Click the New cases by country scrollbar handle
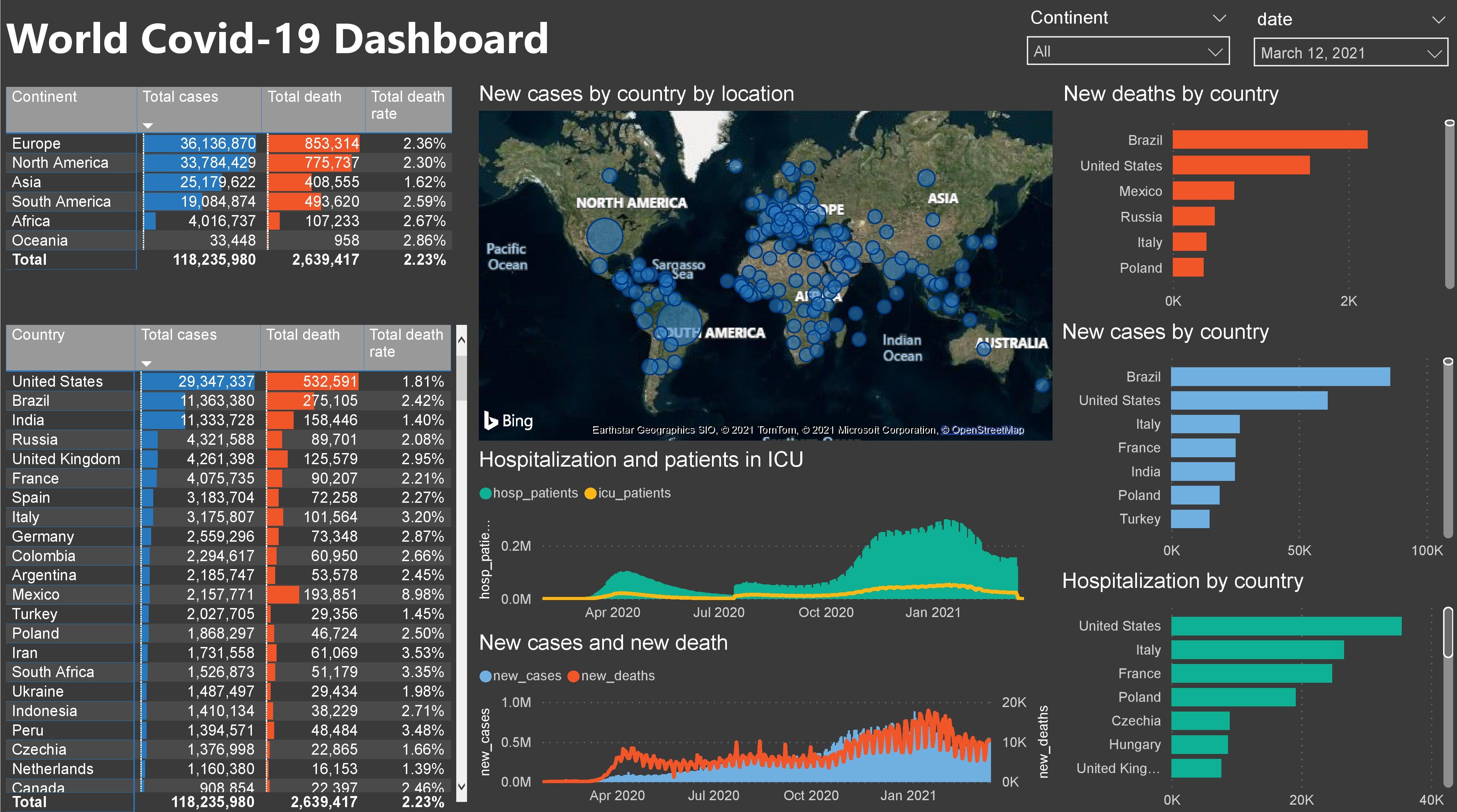 pyautogui.click(x=1448, y=361)
